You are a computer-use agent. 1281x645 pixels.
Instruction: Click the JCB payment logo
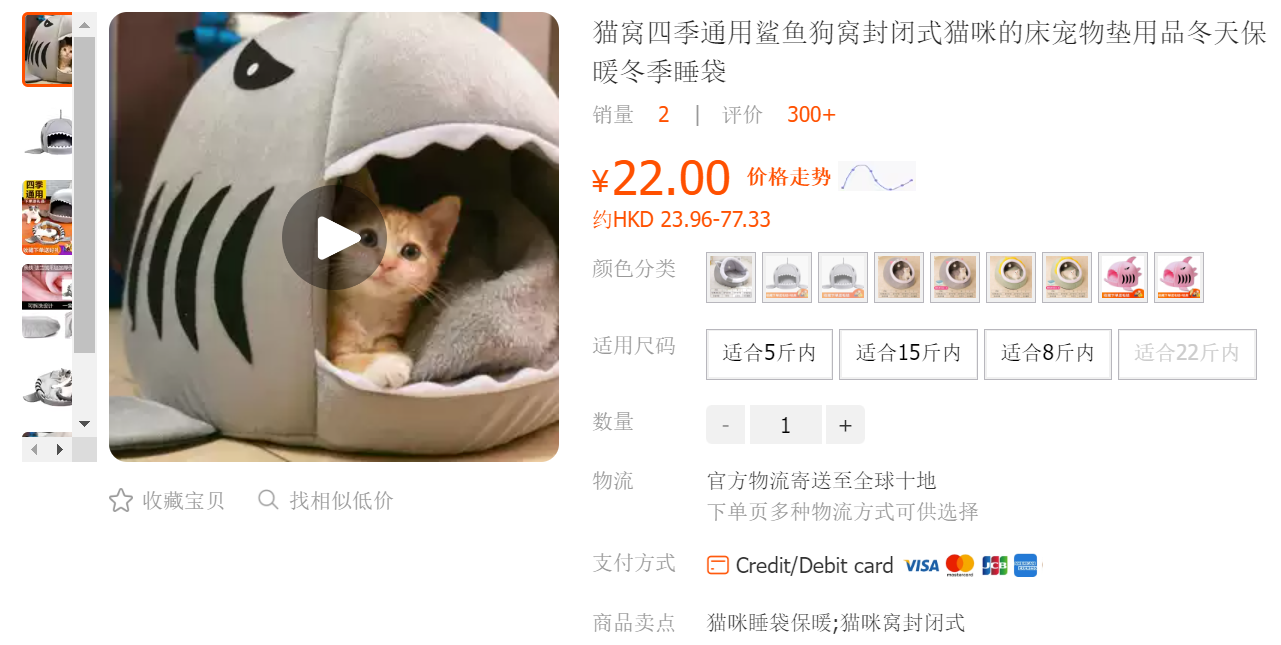point(994,565)
